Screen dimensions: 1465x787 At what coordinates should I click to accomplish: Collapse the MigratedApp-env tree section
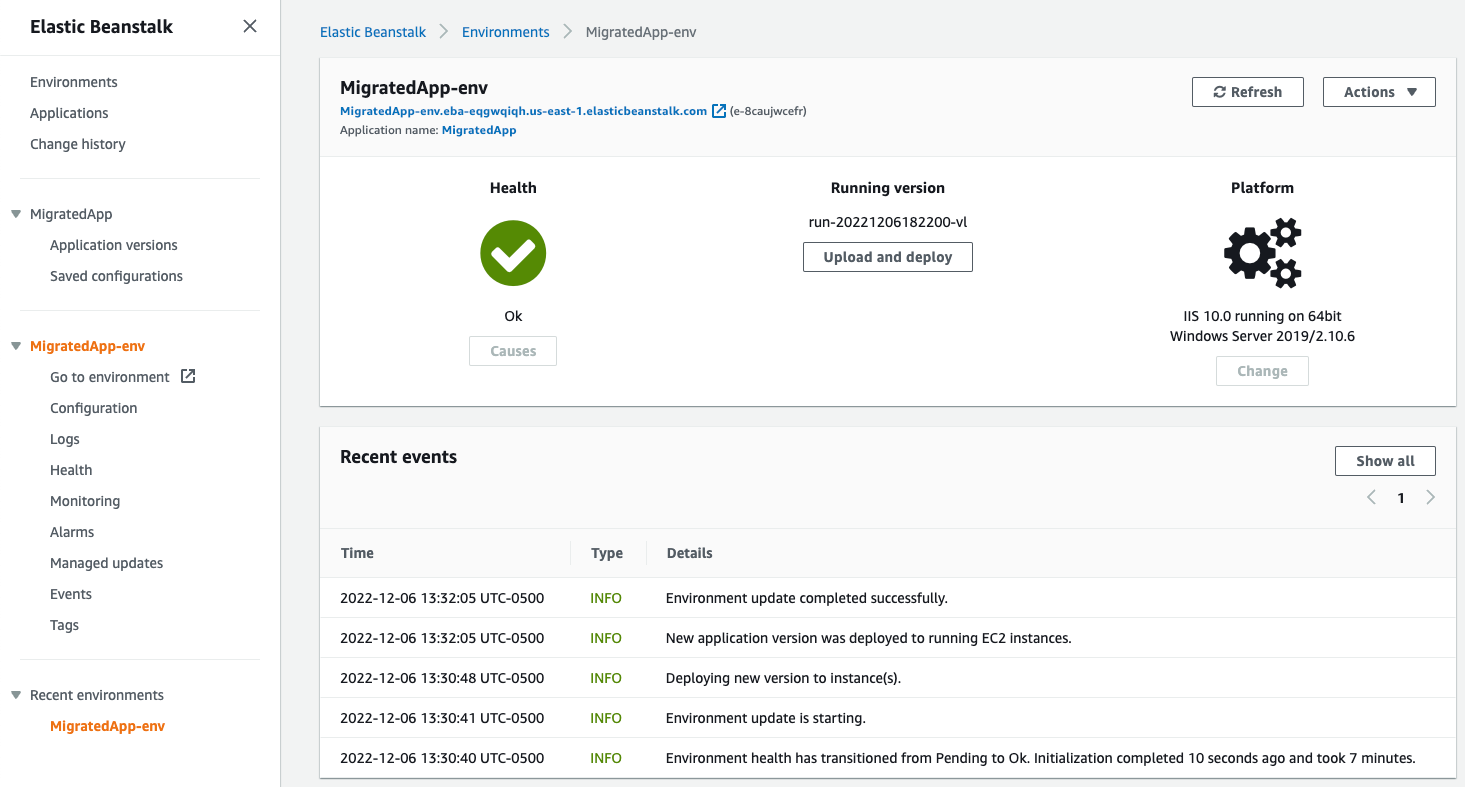pyautogui.click(x=16, y=346)
